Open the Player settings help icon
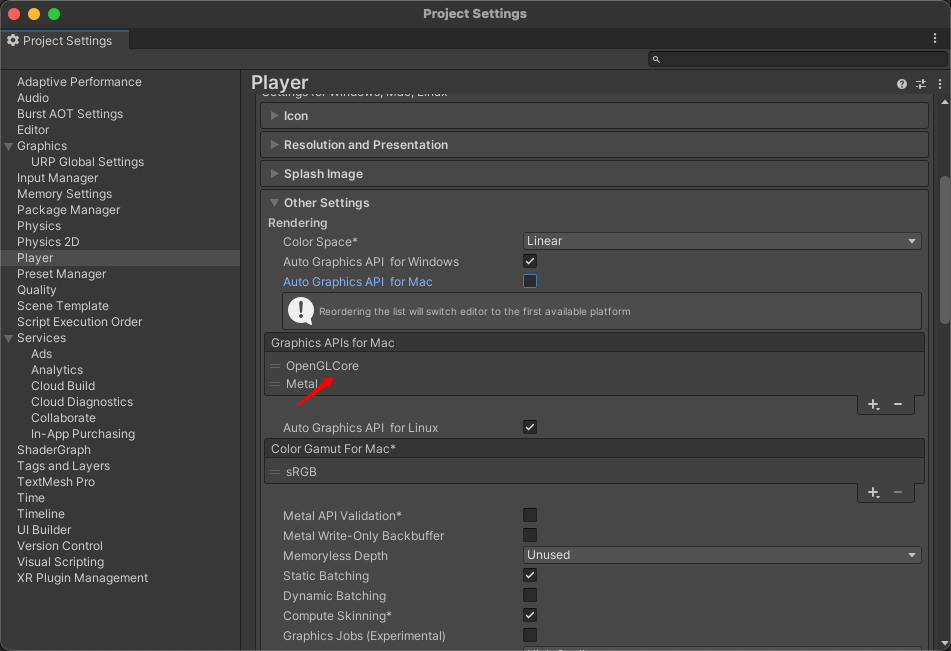Viewport: 951px width, 651px height. pyautogui.click(x=902, y=84)
